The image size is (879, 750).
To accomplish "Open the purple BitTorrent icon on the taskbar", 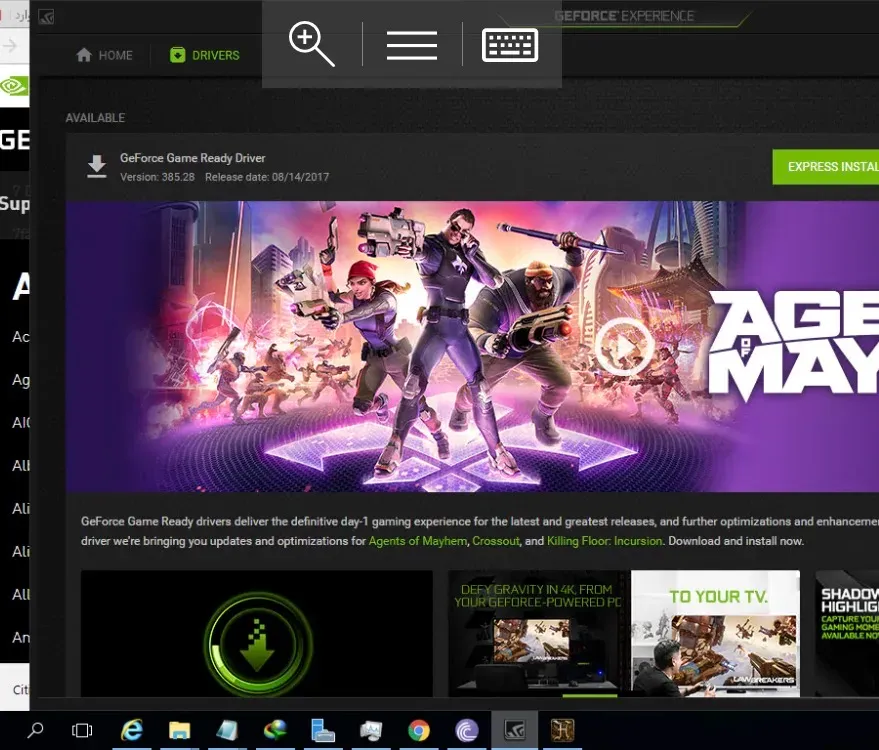I will coord(466,730).
